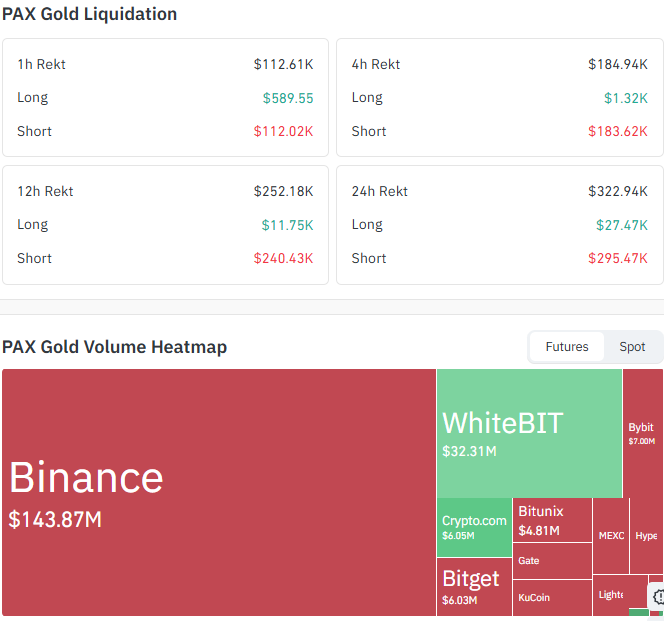Switch heatmap to Futures tab
The height and width of the screenshot is (621, 664).
click(567, 347)
